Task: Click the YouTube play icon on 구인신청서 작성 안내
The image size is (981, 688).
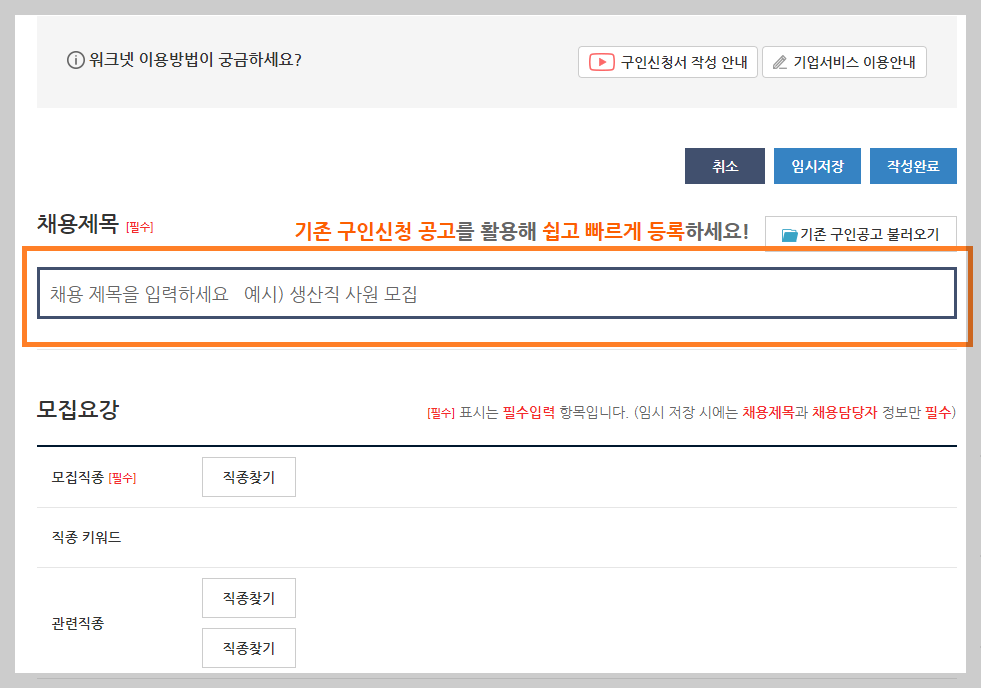Action: click(599, 61)
